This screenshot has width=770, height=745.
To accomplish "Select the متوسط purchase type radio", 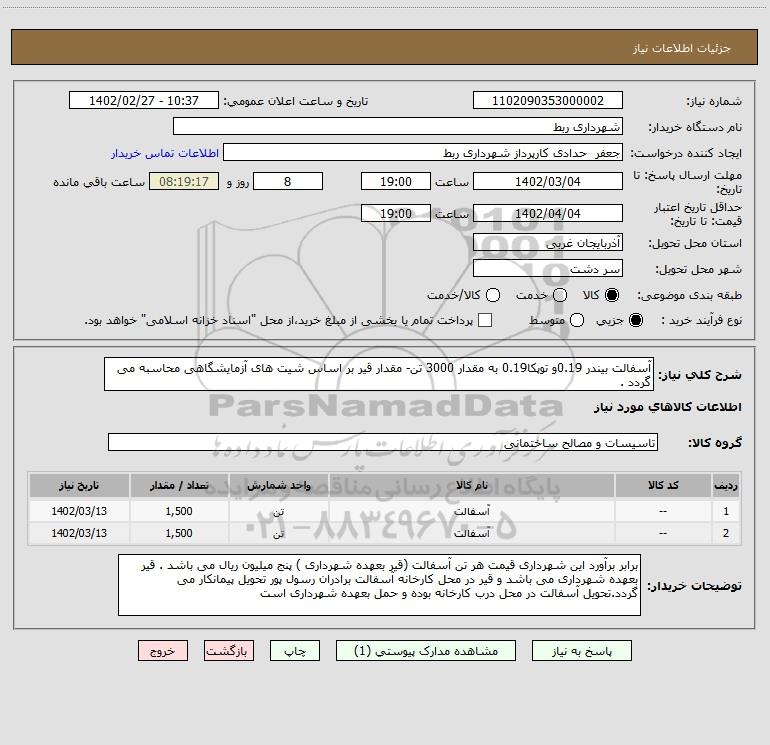I will click(x=577, y=320).
